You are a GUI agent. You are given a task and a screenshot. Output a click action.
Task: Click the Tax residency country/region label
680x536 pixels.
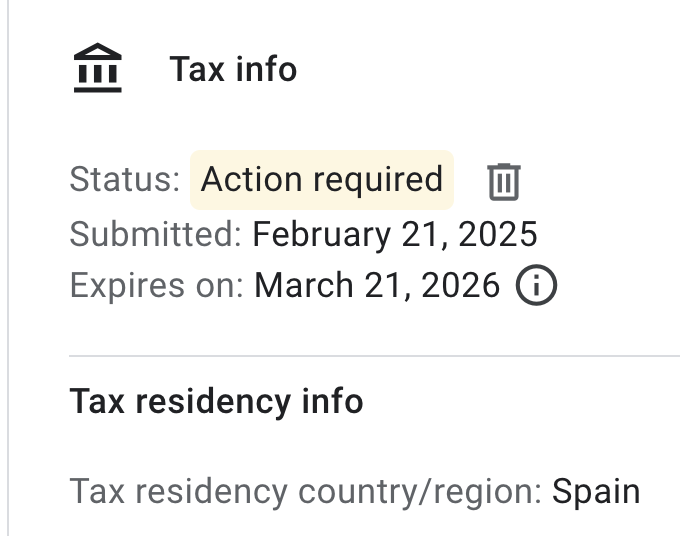click(306, 492)
